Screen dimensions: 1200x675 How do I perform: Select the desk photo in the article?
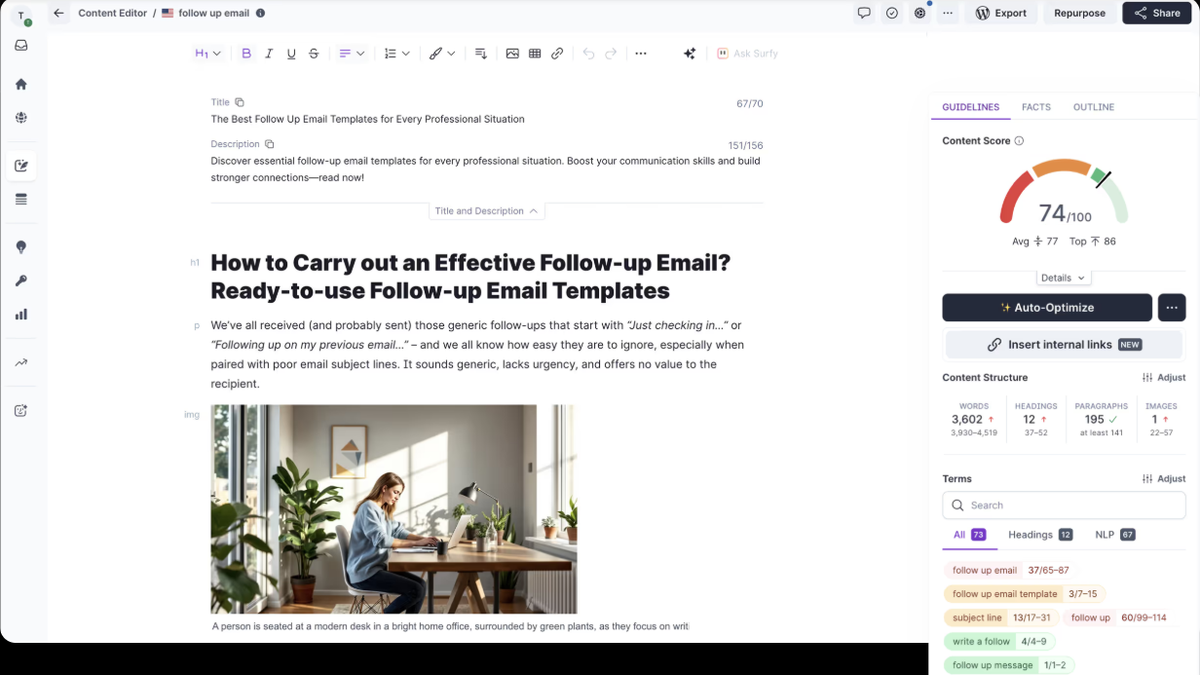coord(394,509)
